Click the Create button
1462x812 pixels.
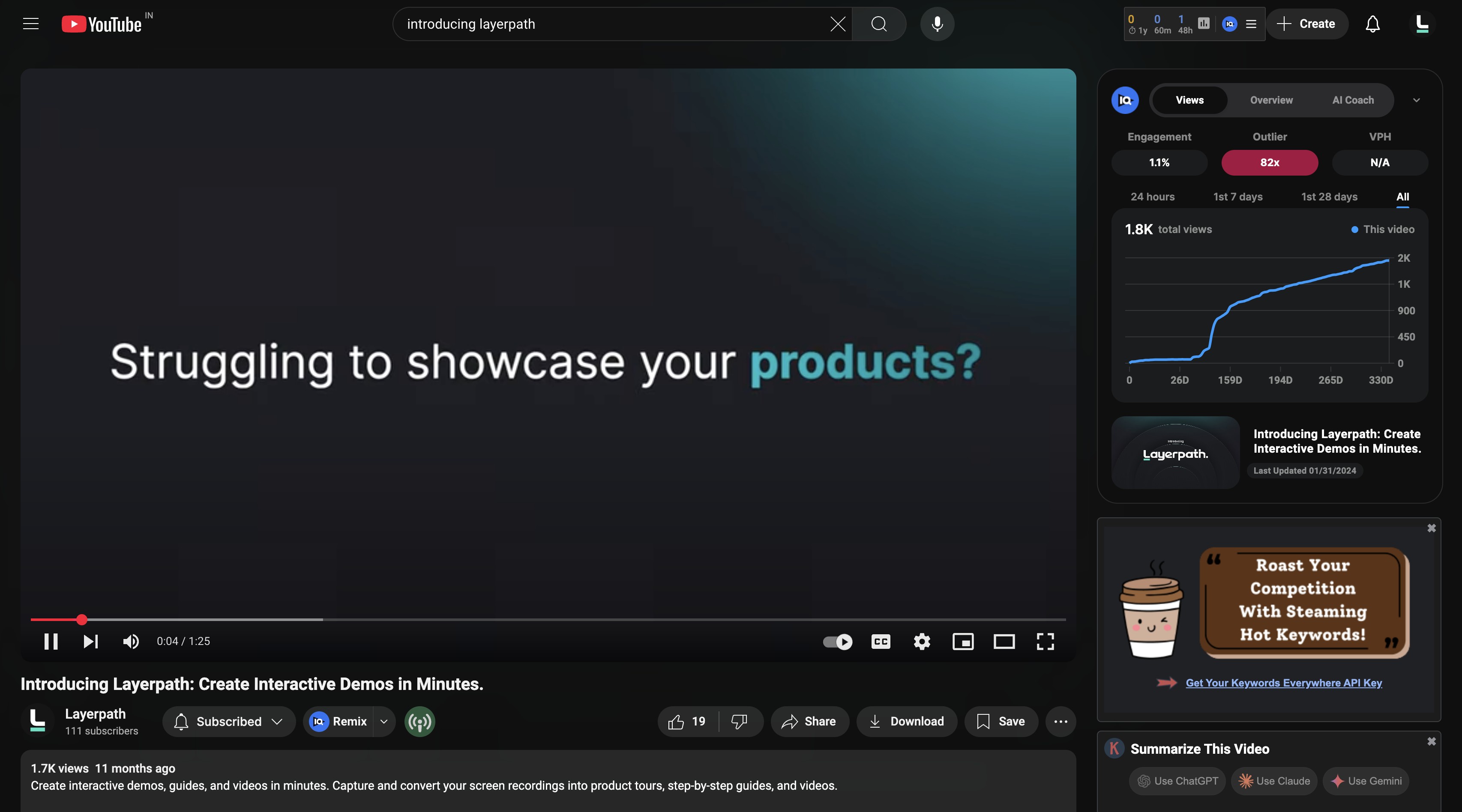pyautogui.click(x=1306, y=24)
